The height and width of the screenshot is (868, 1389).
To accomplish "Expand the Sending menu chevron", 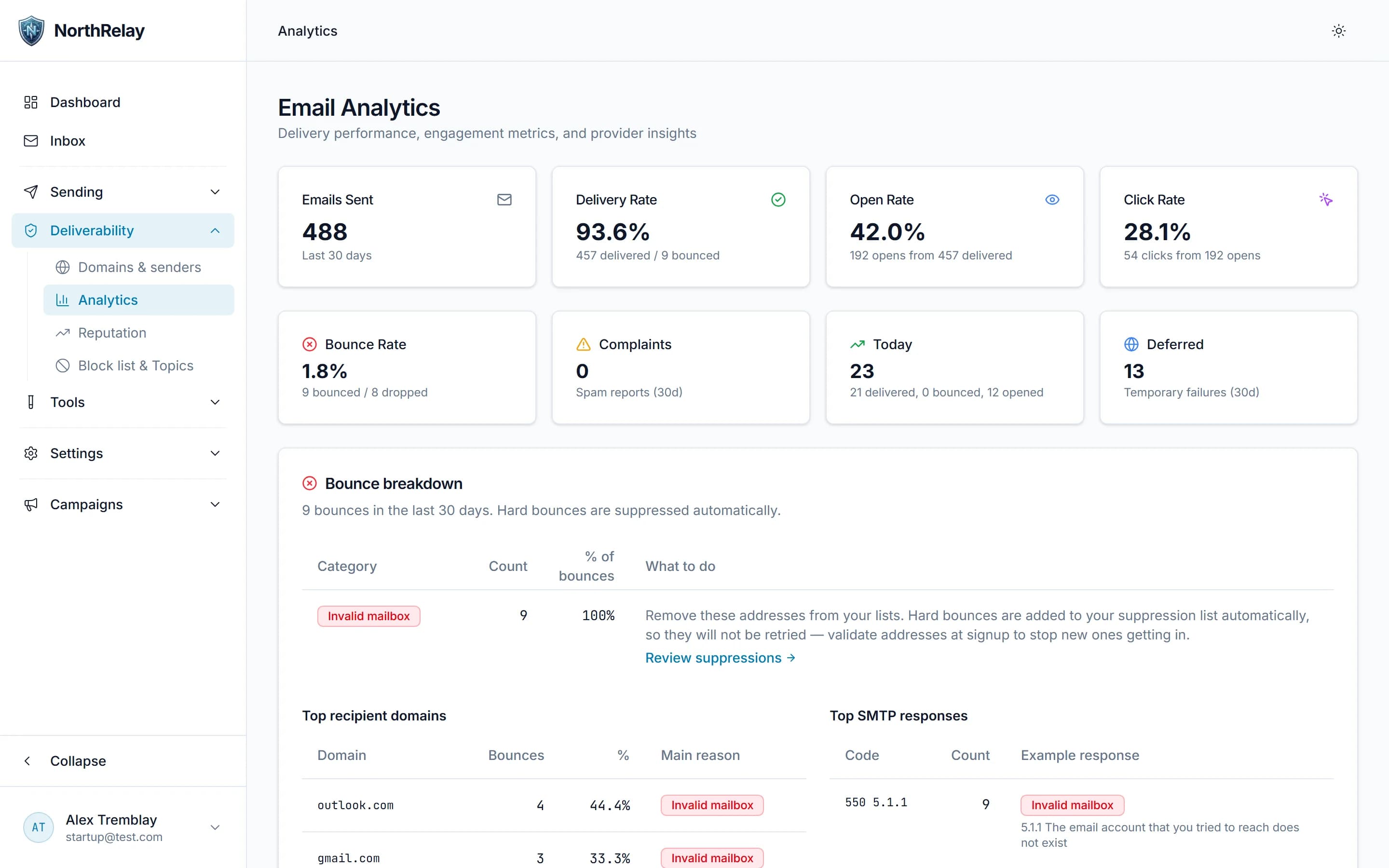I will (215, 192).
